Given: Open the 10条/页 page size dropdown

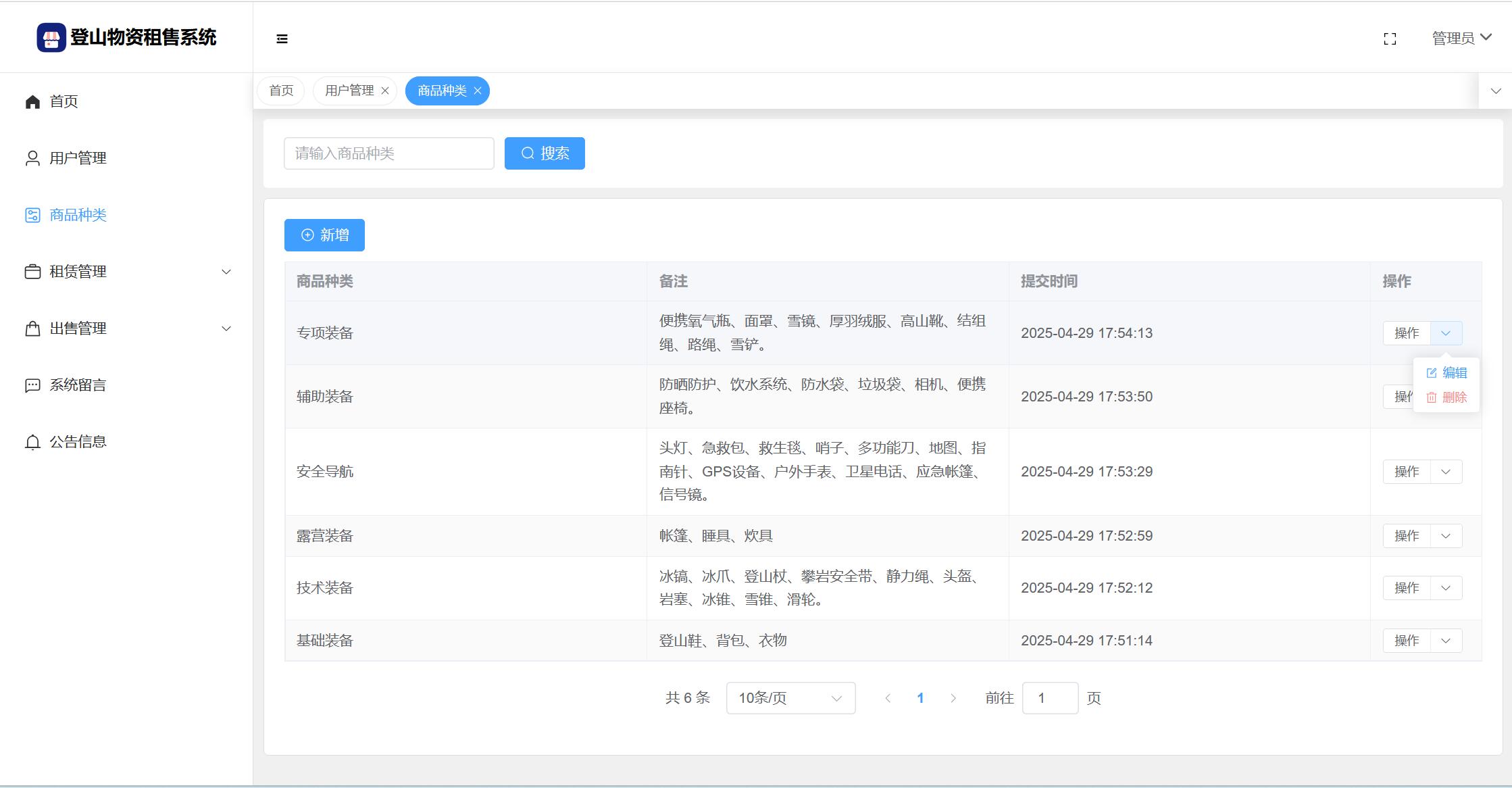Looking at the screenshot, I should [x=790, y=698].
